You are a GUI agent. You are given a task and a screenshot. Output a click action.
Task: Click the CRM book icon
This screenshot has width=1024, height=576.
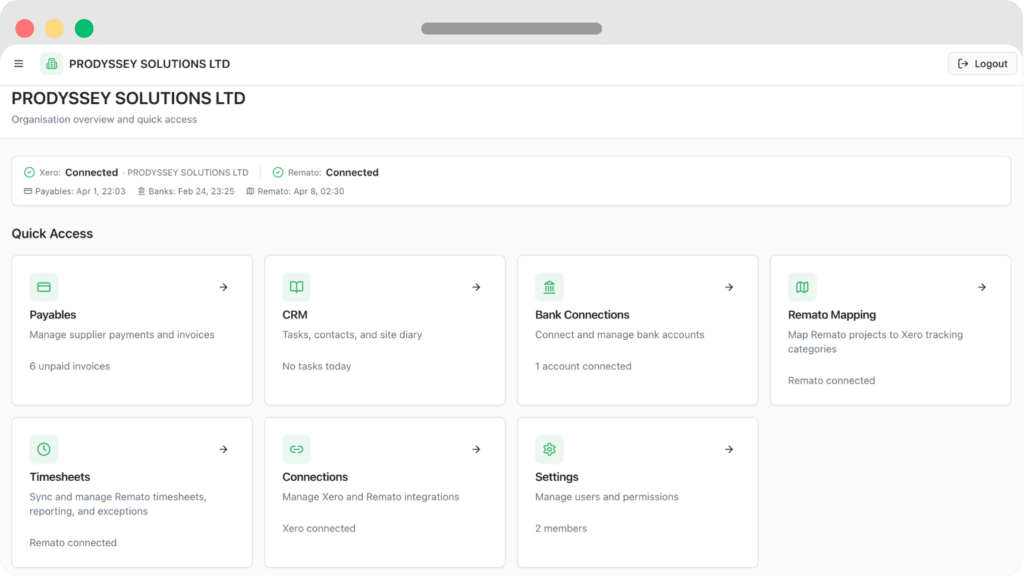(x=296, y=287)
